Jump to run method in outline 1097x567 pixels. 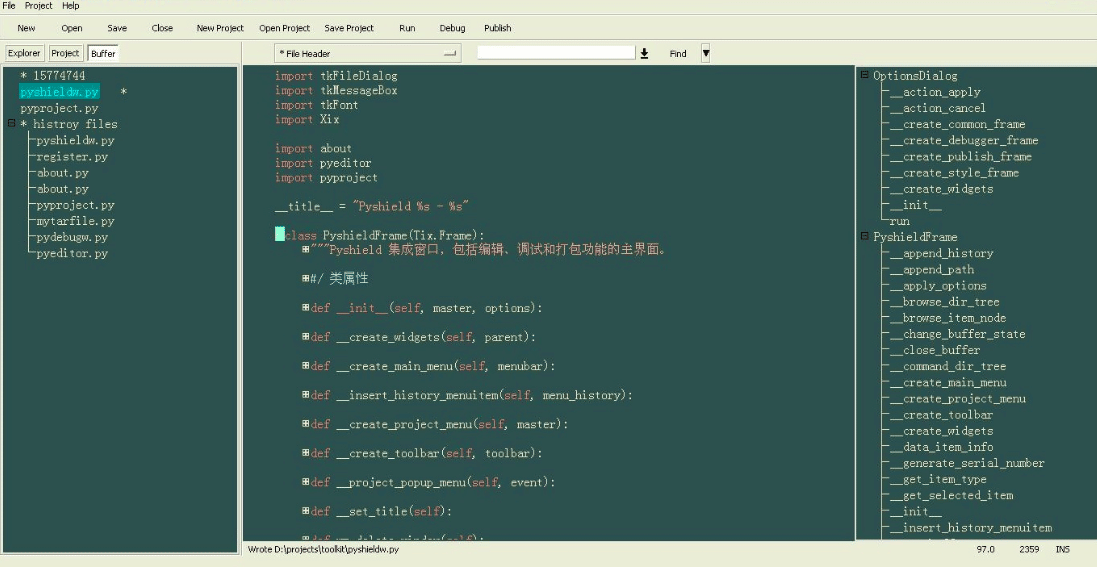(x=900, y=221)
